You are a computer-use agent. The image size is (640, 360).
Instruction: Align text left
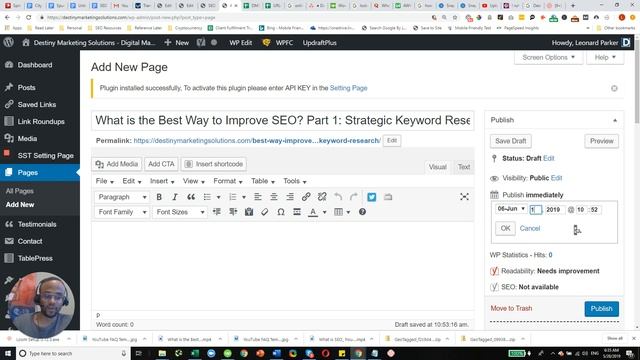pos(258,197)
